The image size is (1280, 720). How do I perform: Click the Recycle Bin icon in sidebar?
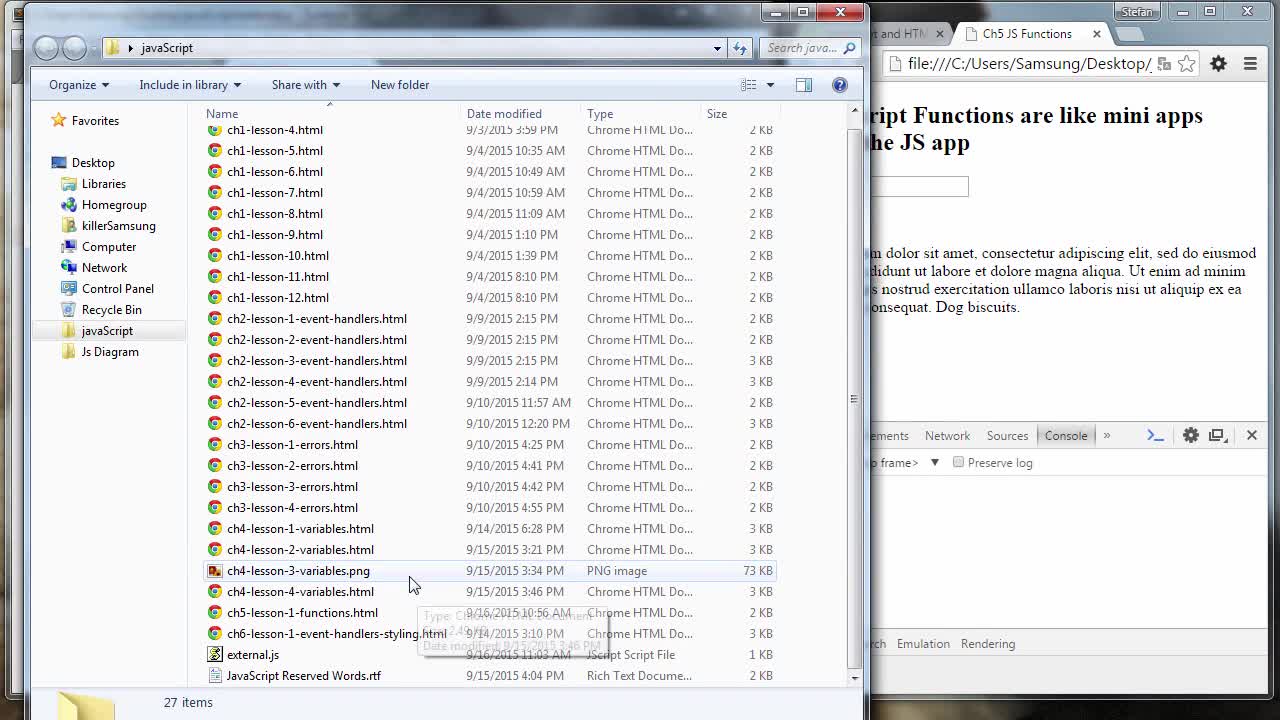click(69, 310)
